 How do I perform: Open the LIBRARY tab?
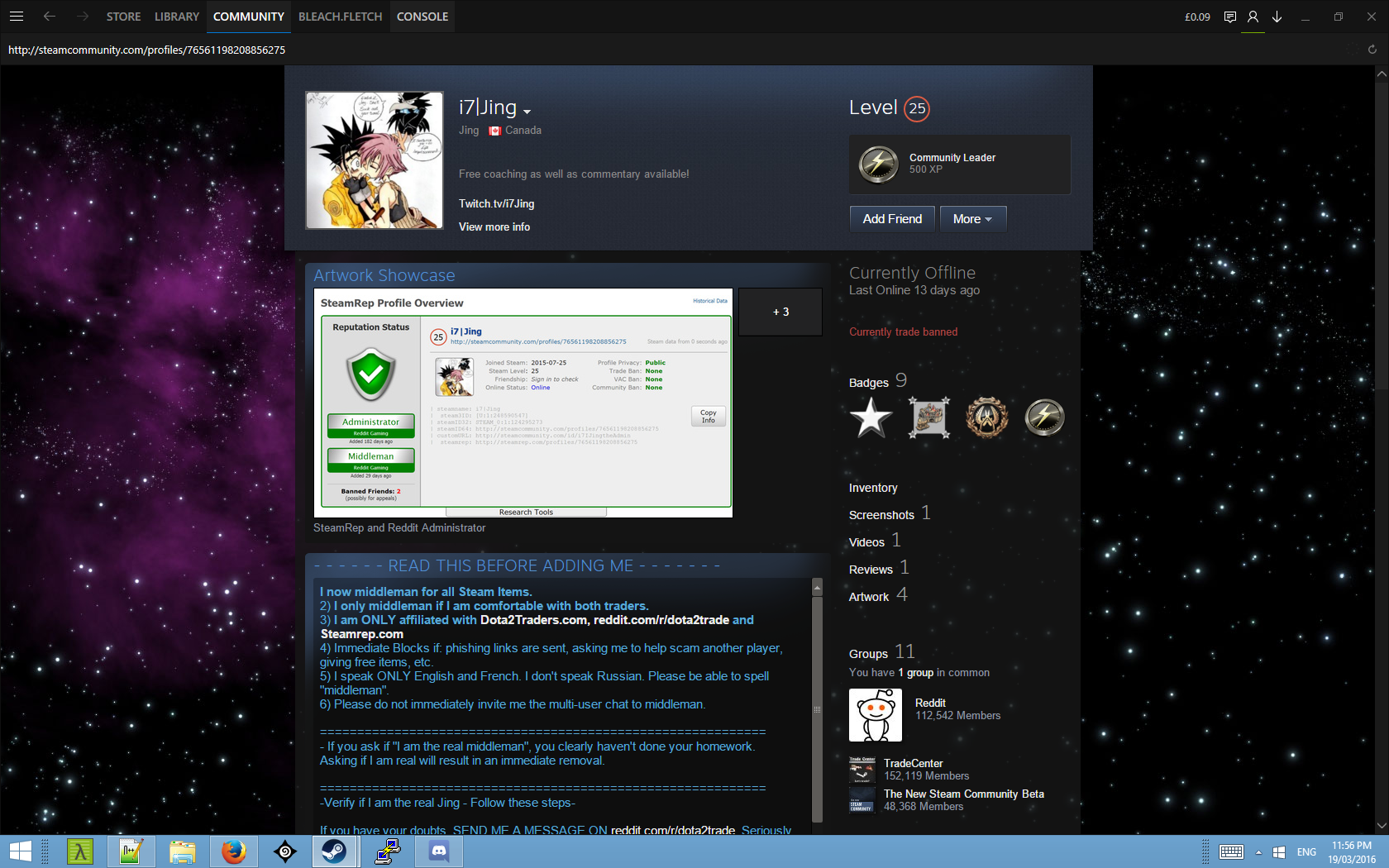(176, 17)
